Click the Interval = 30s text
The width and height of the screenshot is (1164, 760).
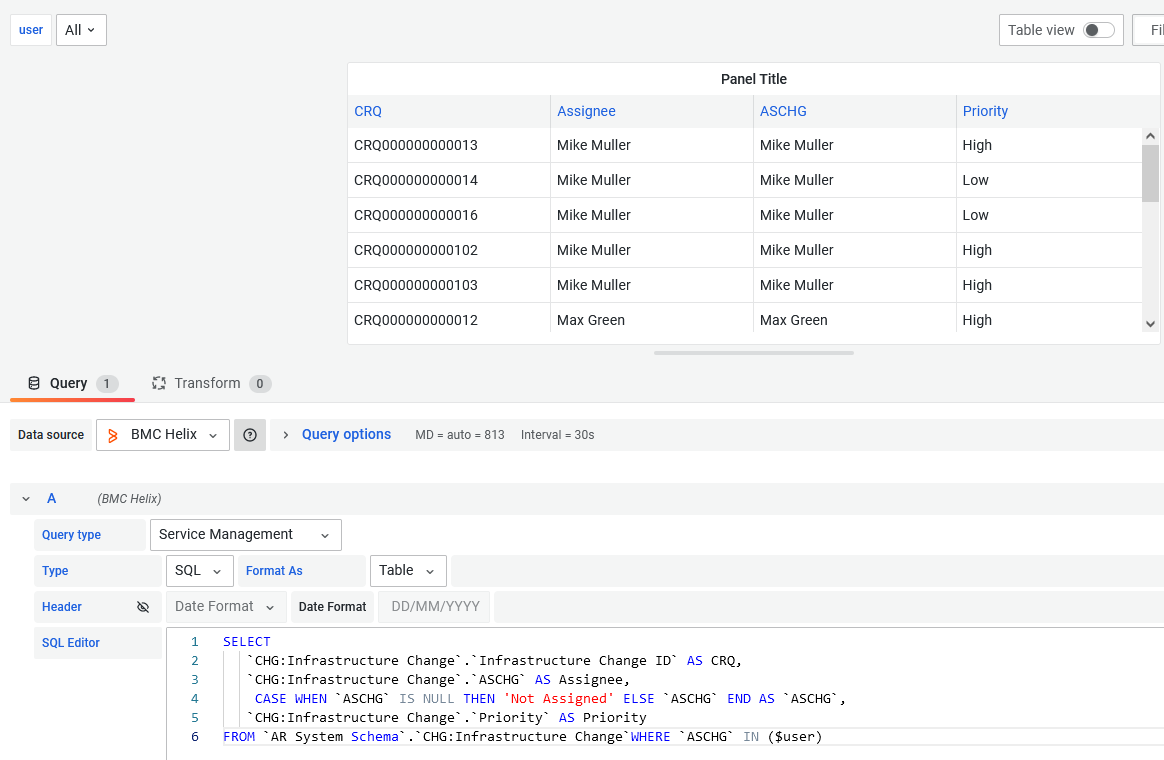pos(558,435)
